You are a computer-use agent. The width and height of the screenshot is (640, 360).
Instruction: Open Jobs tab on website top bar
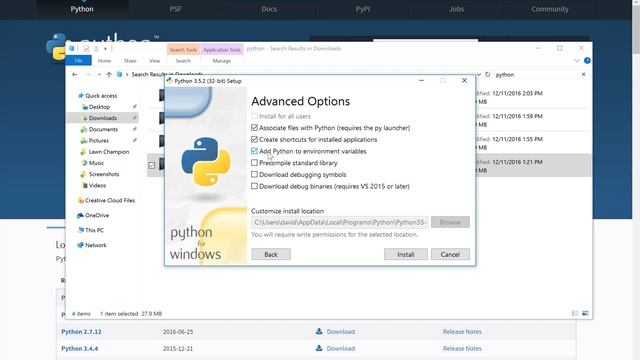(456, 9)
